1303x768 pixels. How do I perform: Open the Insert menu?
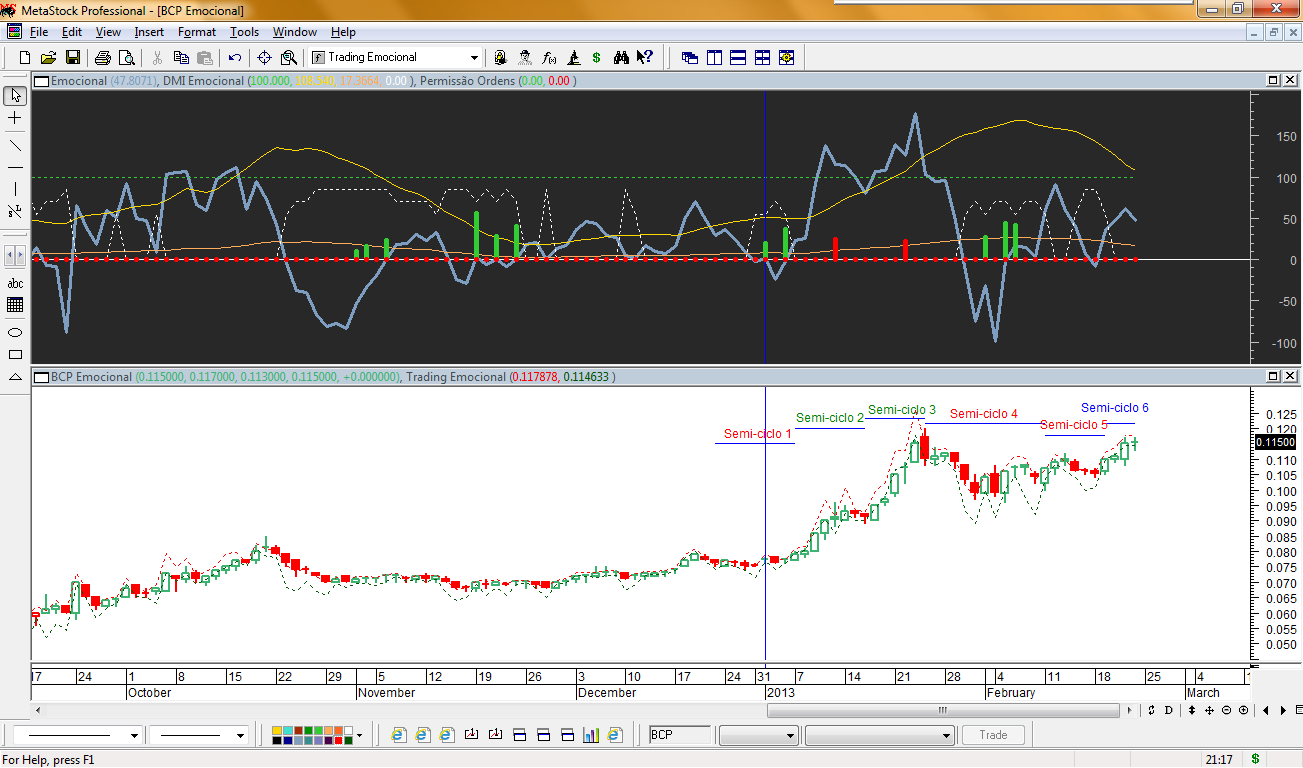pos(149,32)
